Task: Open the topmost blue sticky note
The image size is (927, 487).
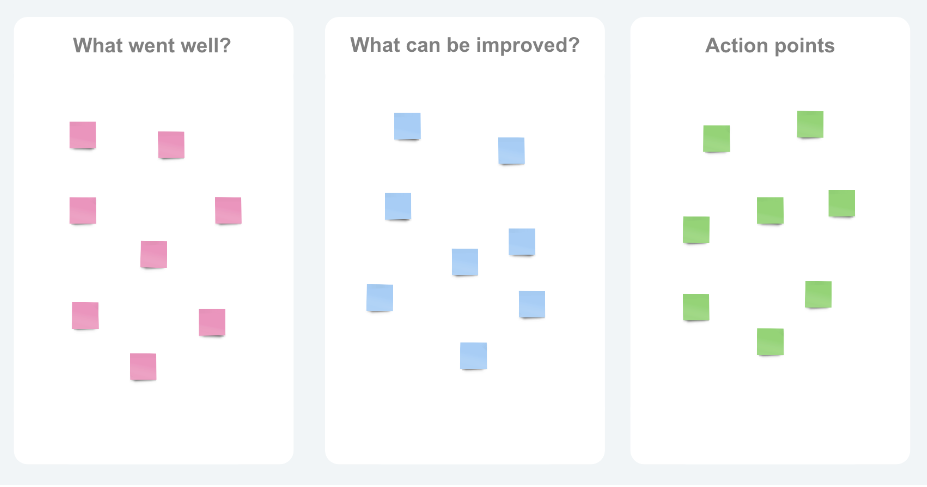Action: [407, 127]
